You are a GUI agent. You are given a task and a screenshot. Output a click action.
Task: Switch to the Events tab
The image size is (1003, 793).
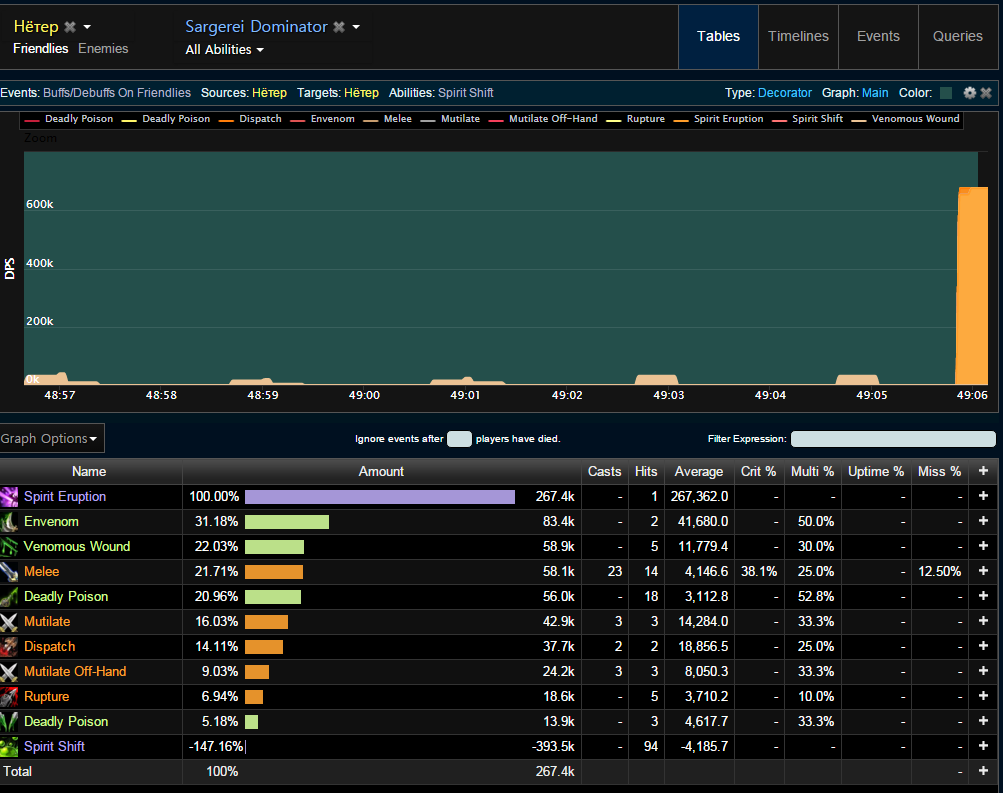pyautogui.click(x=878, y=36)
